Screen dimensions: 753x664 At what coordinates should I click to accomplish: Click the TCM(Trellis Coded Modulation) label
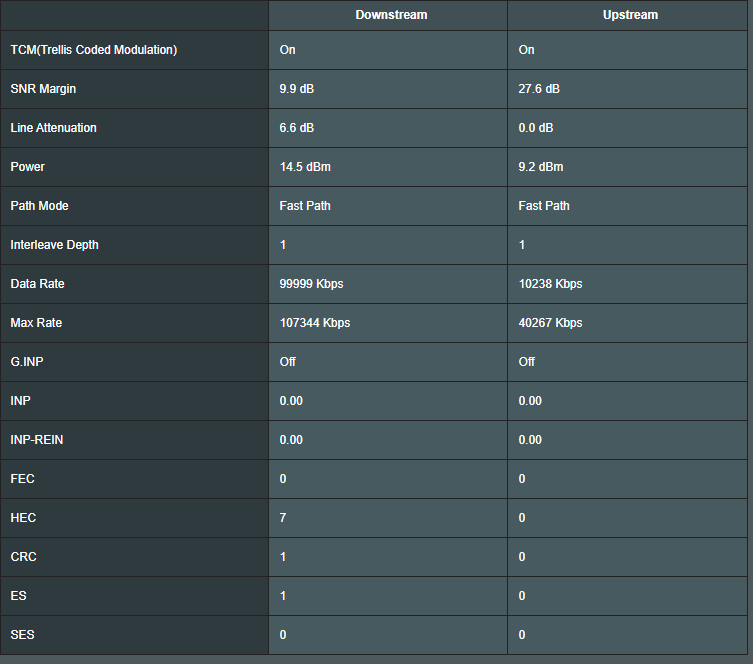coord(94,50)
